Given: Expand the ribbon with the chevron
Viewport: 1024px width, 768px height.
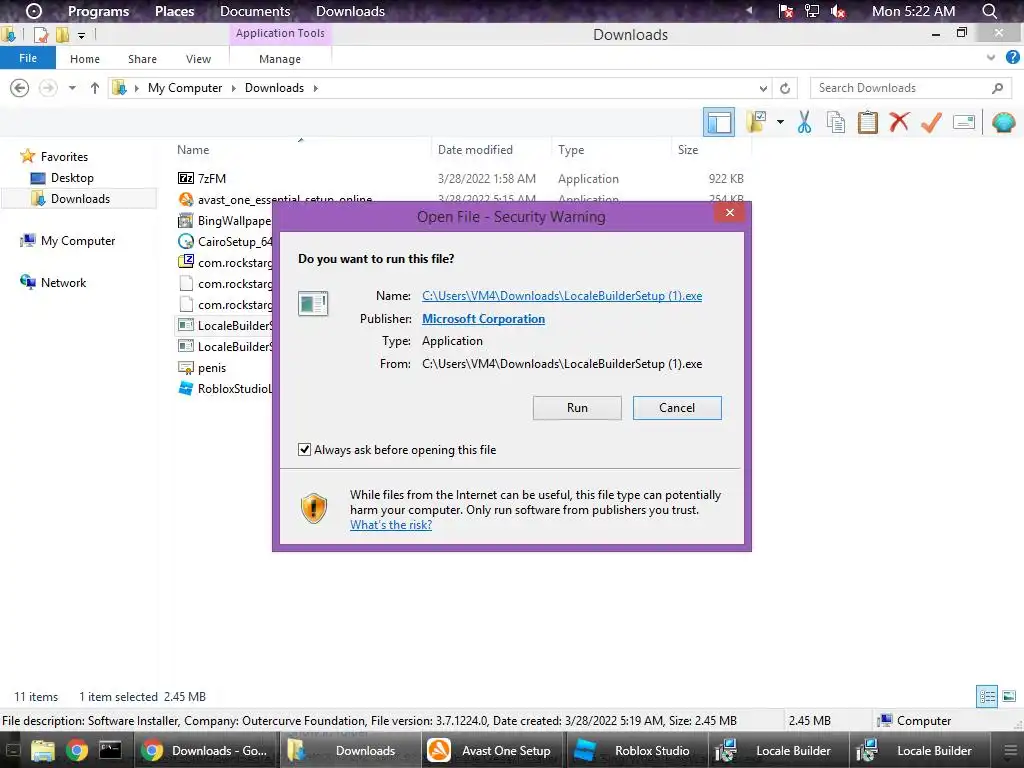Looking at the screenshot, I should [x=991, y=57].
